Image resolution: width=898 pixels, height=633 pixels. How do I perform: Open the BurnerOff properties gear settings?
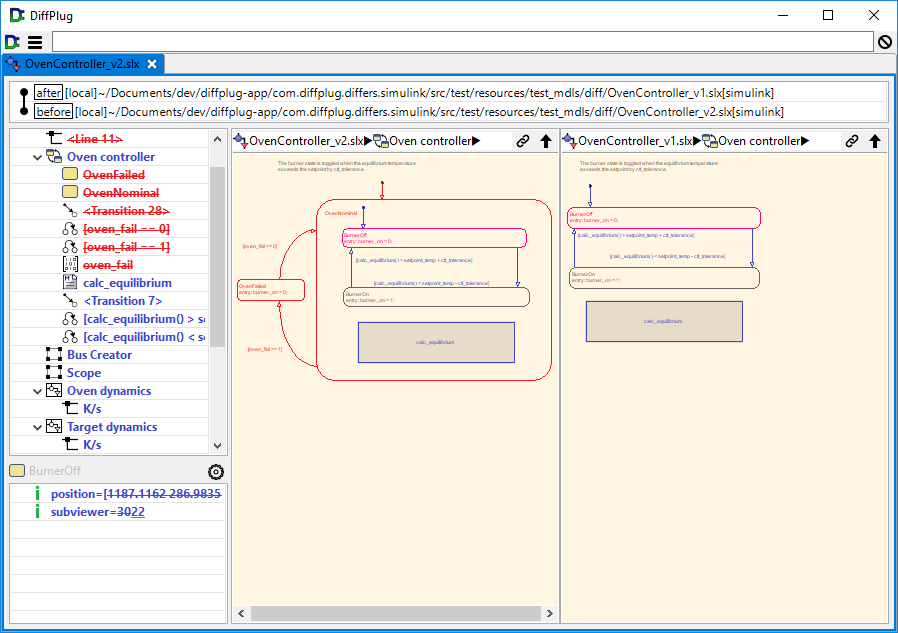[216, 471]
